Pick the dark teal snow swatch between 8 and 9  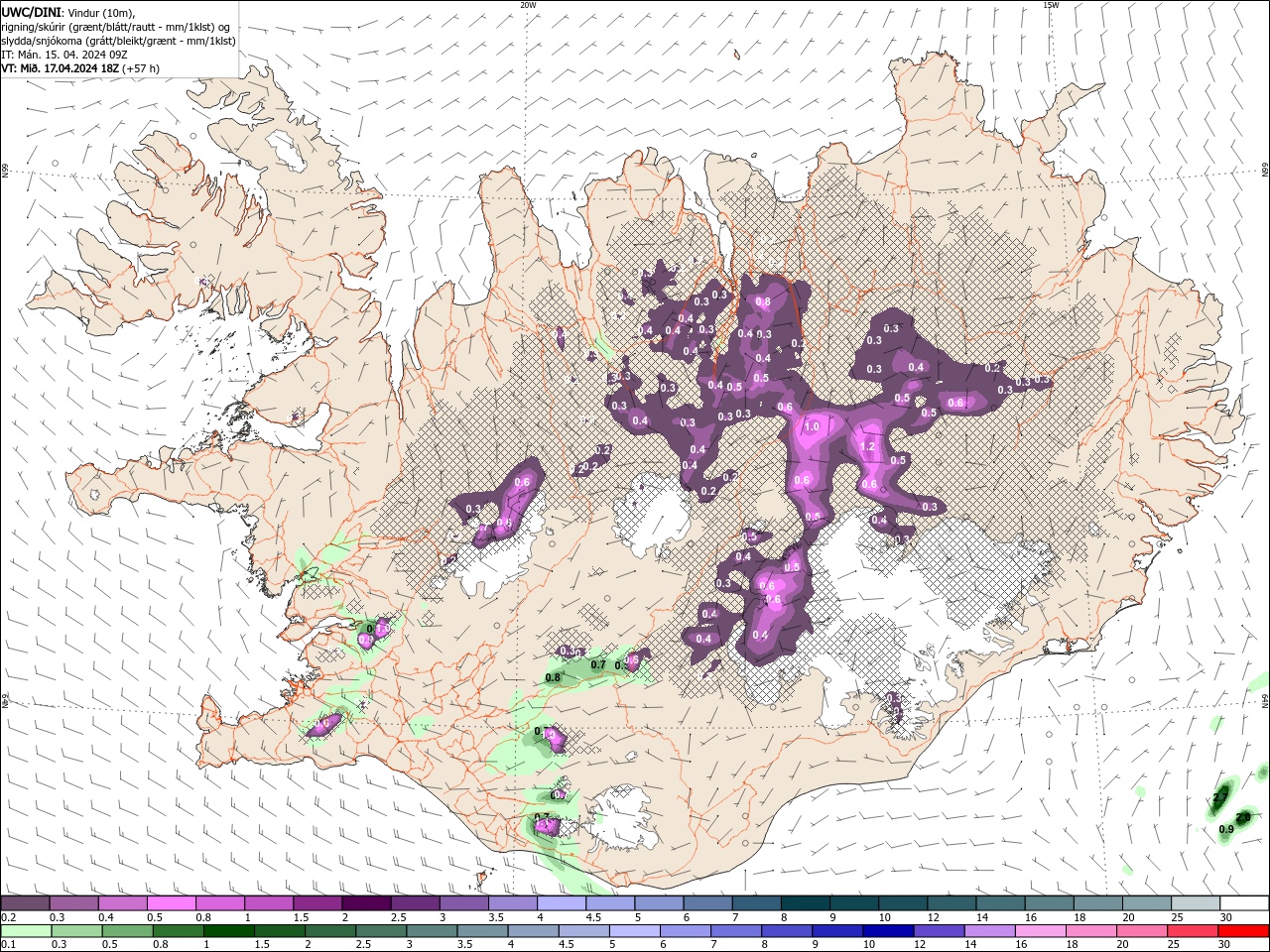click(x=806, y=903)
